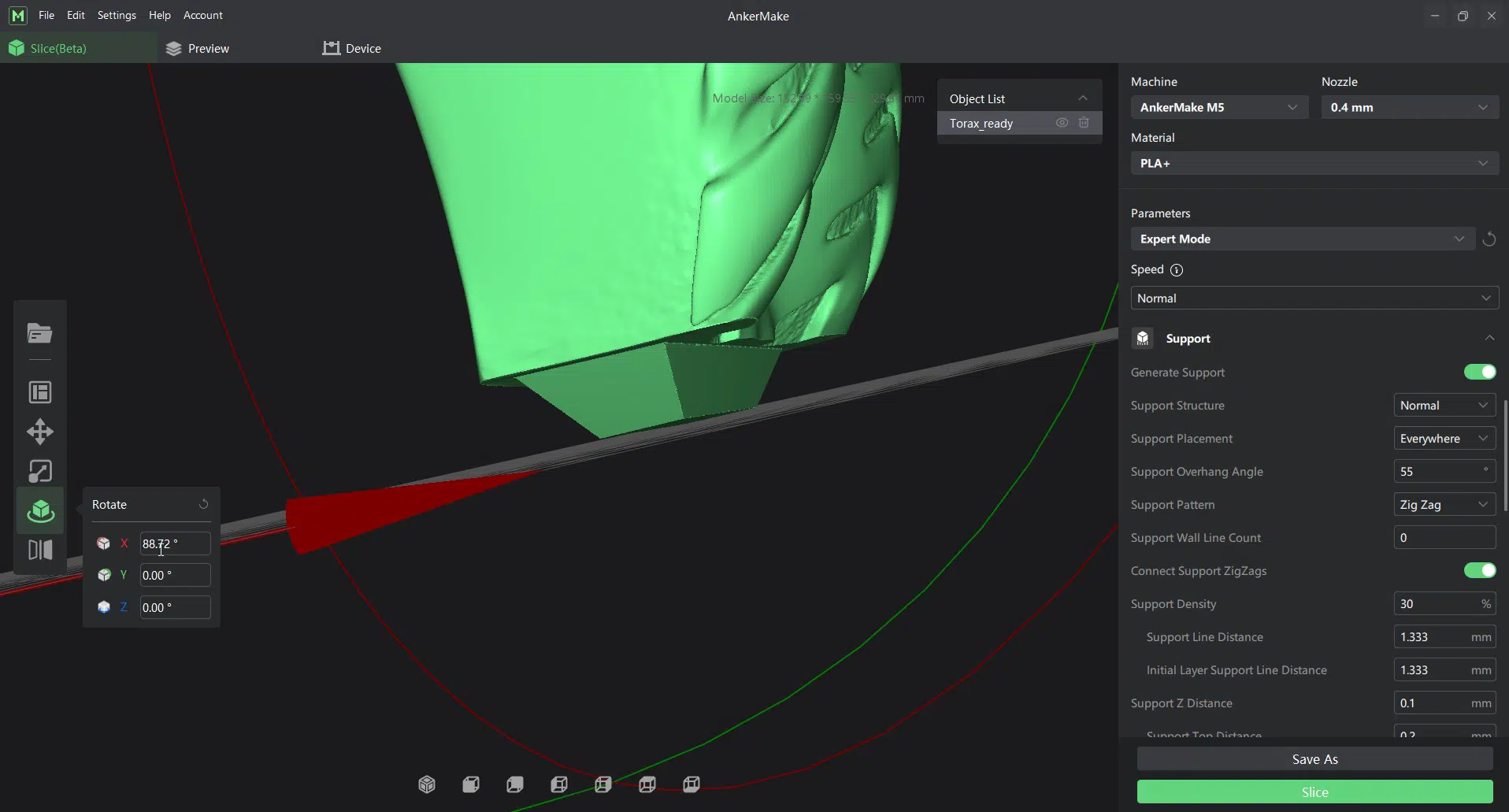Click Support Overhang Angle field
The width and height of the screenshot is (1509, 812).
[x=1444, y=472]
